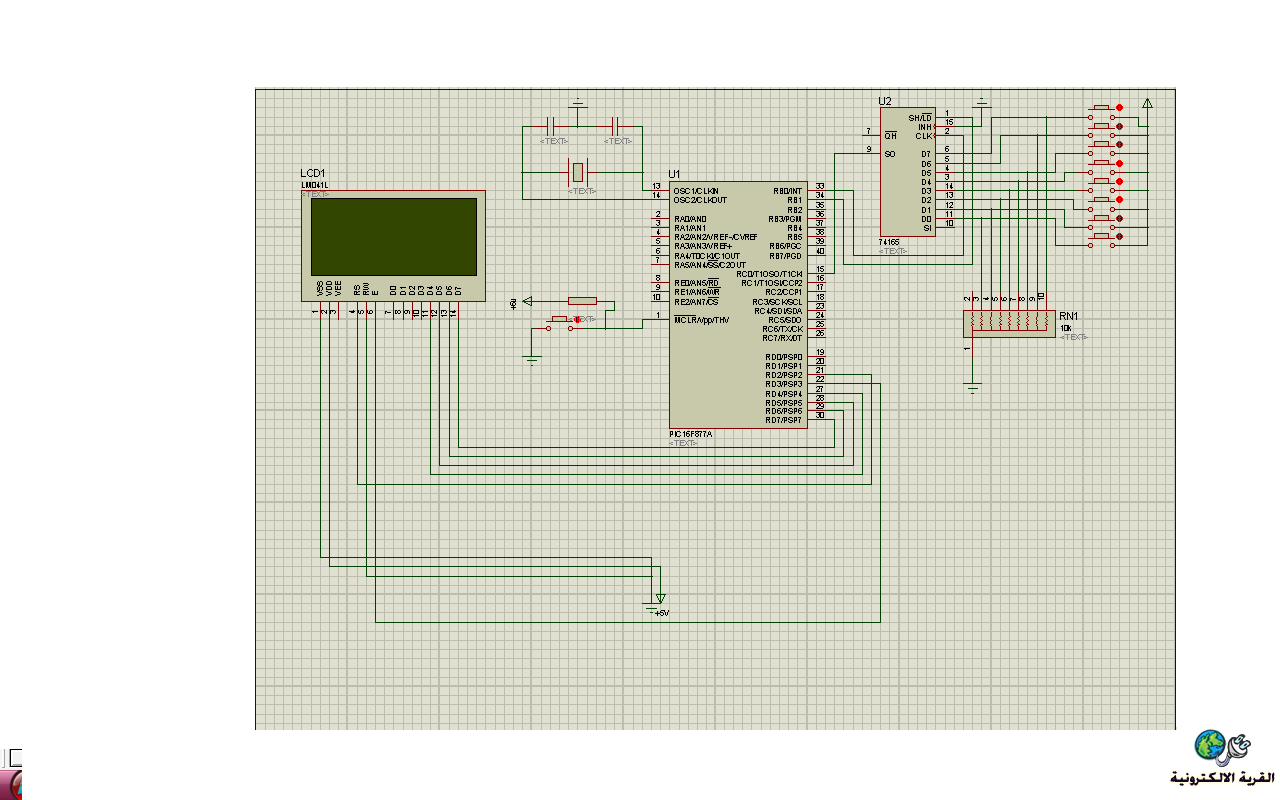Select the crystal oscillator symbol
1280x800 pixels.
pyautogui.click(x=578, y=172)
